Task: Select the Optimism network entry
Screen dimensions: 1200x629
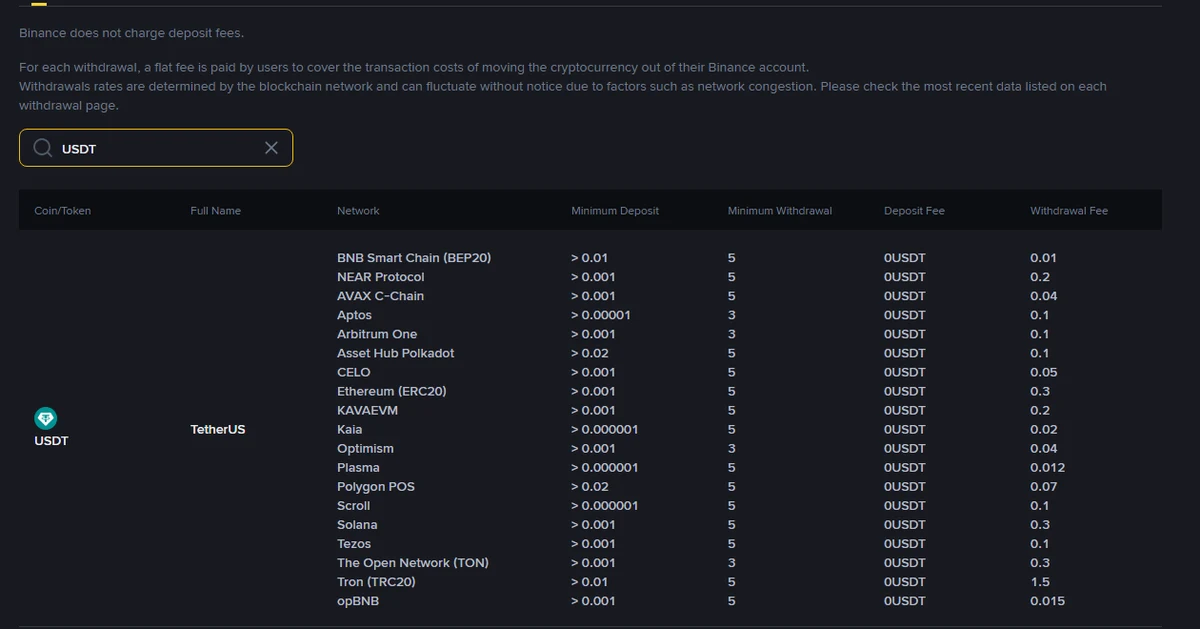Action: click(365, 448)
